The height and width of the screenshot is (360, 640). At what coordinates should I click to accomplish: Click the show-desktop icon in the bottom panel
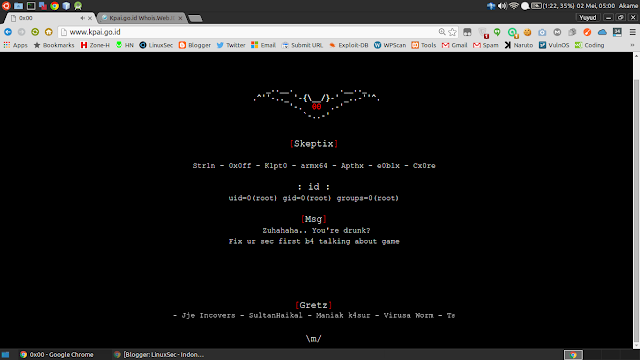coord(5,355)
